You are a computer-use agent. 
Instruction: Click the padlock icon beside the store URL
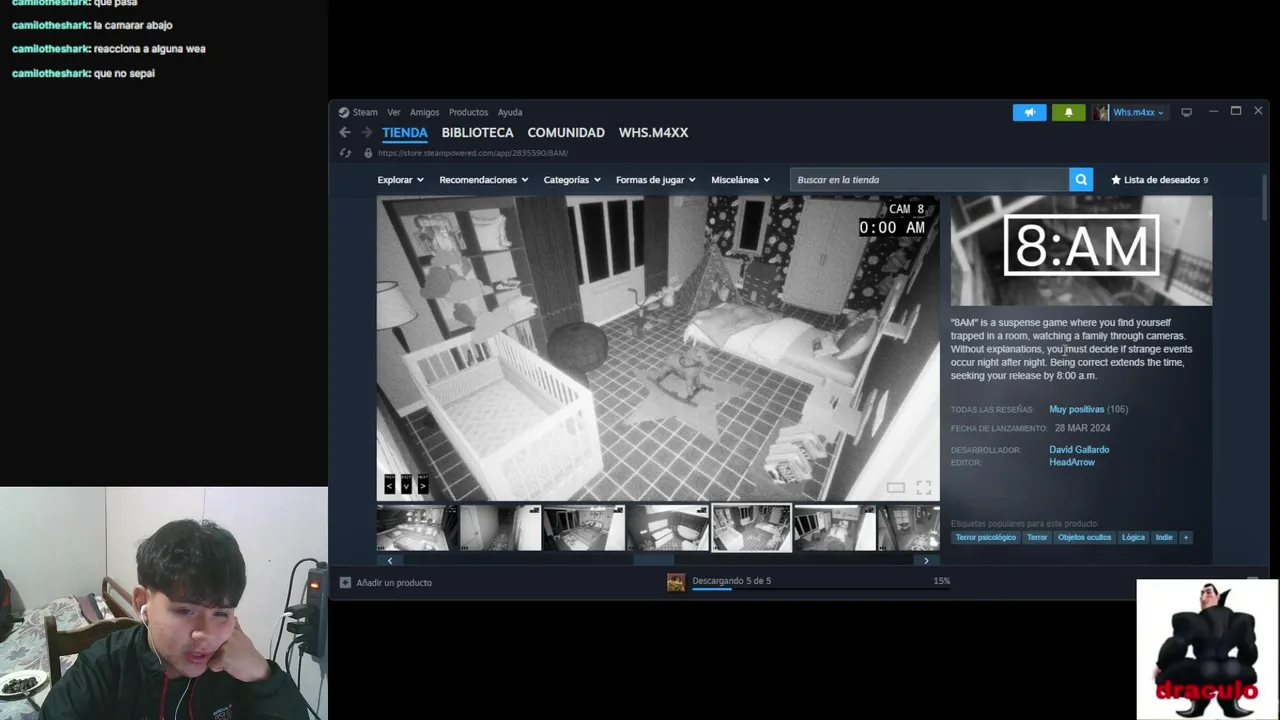pos(368,153)
